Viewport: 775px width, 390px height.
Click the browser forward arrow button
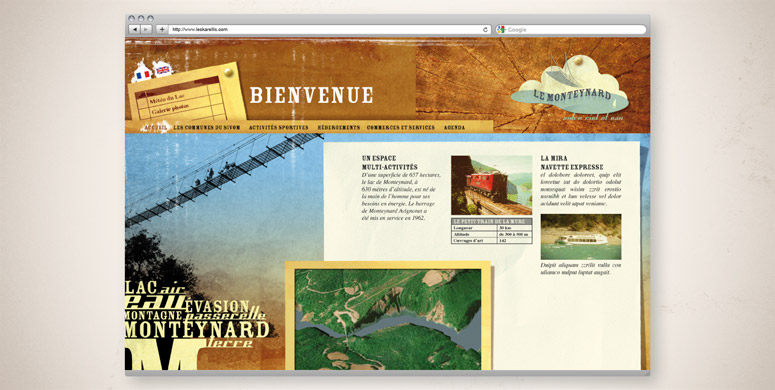pos(146,30)
